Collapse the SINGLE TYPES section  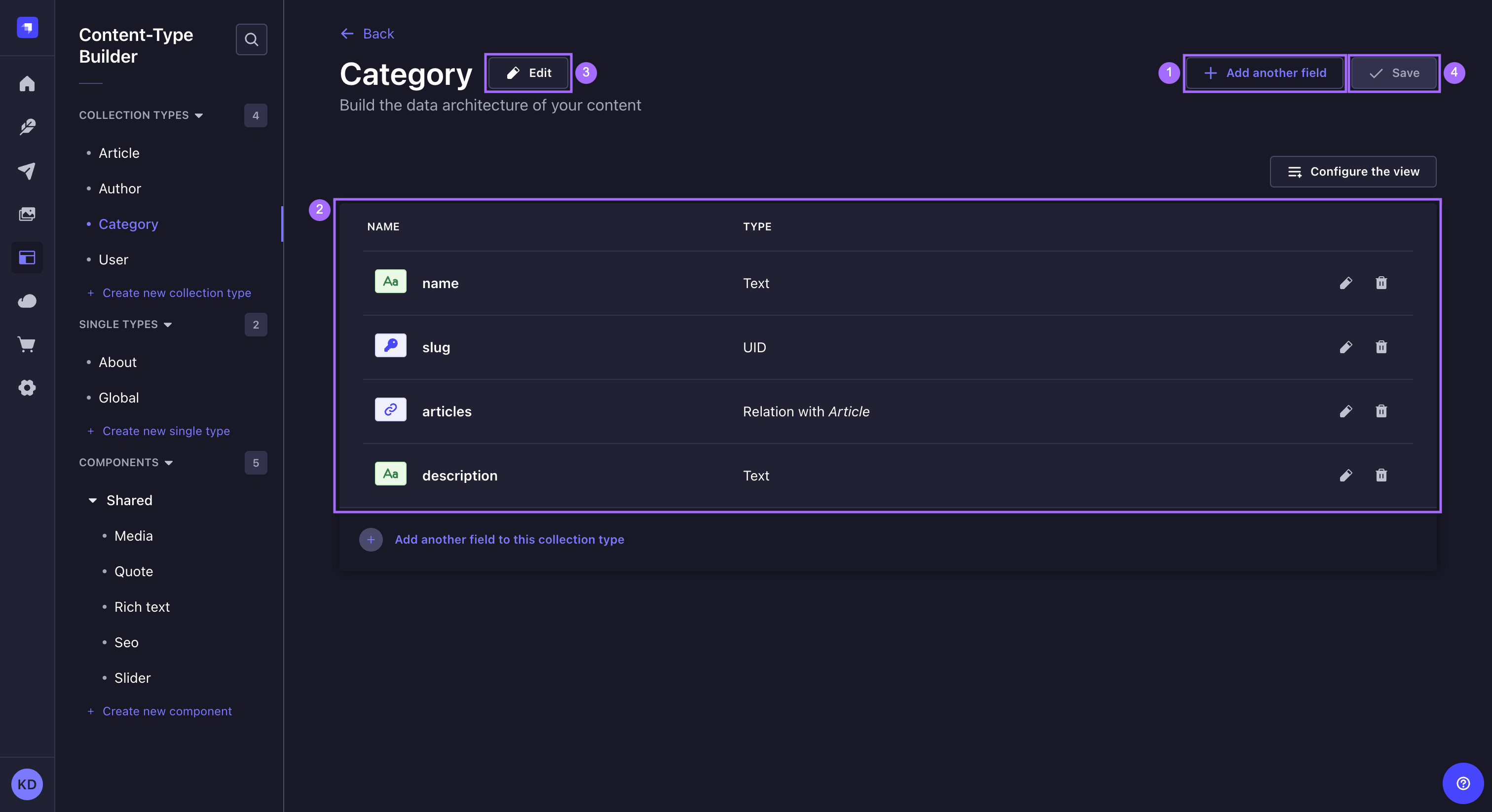point(168,324)
